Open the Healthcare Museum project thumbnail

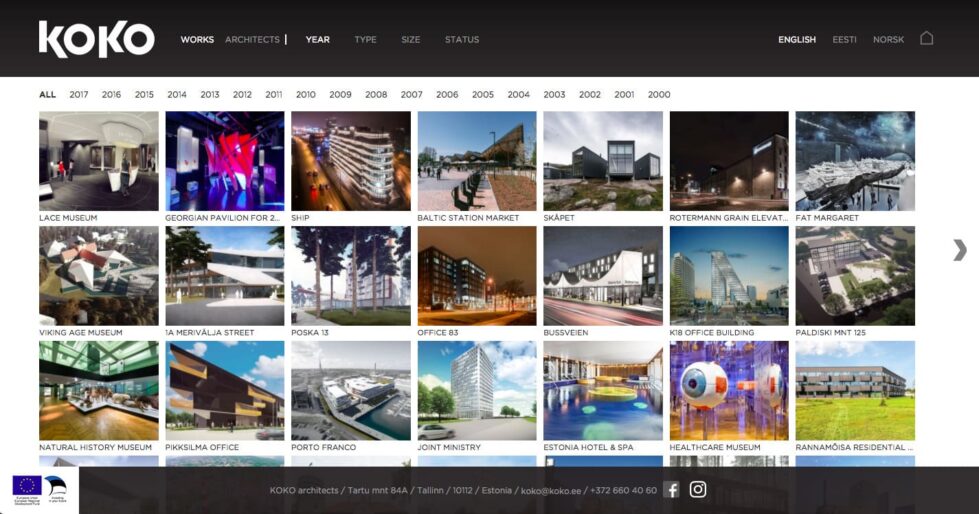pos(729,391)
